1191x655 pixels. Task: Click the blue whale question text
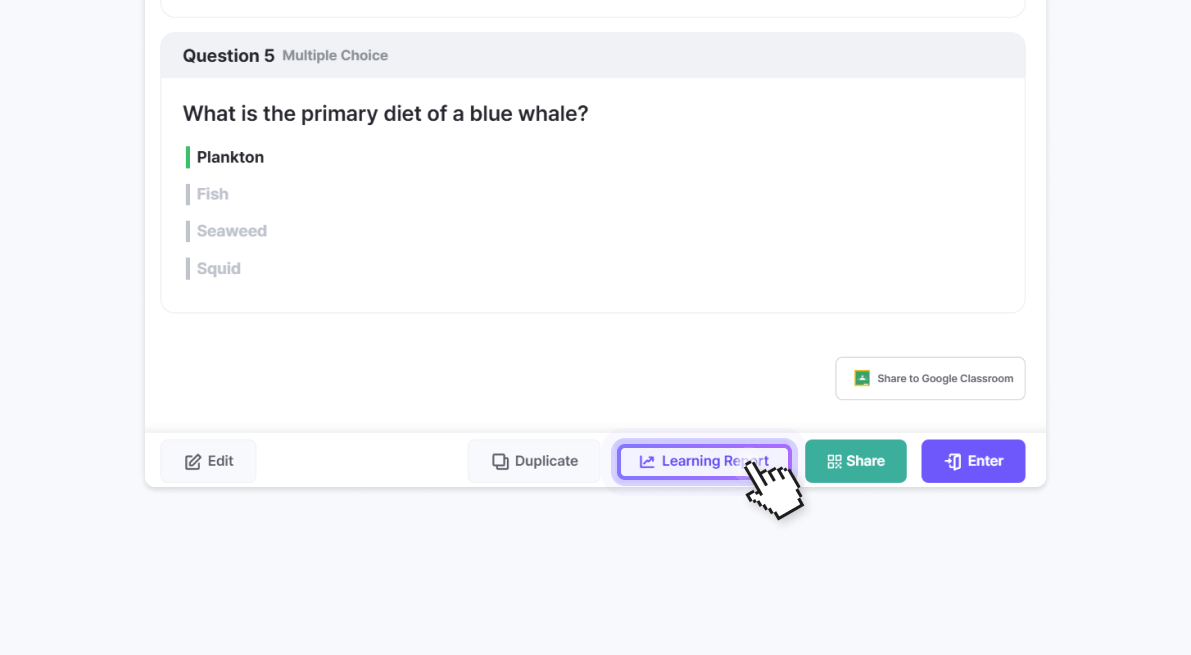click(385, 114)
